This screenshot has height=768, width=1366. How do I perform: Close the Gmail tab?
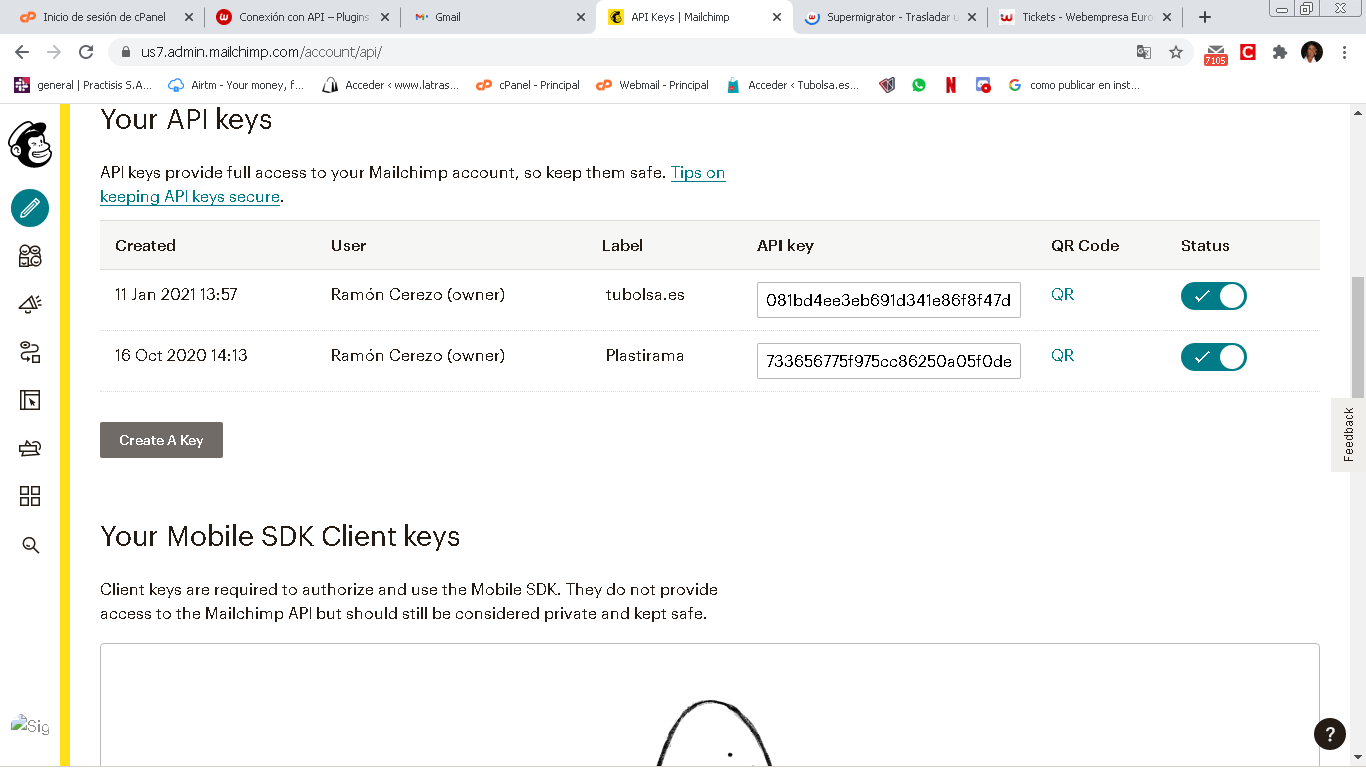pos(582,17)
